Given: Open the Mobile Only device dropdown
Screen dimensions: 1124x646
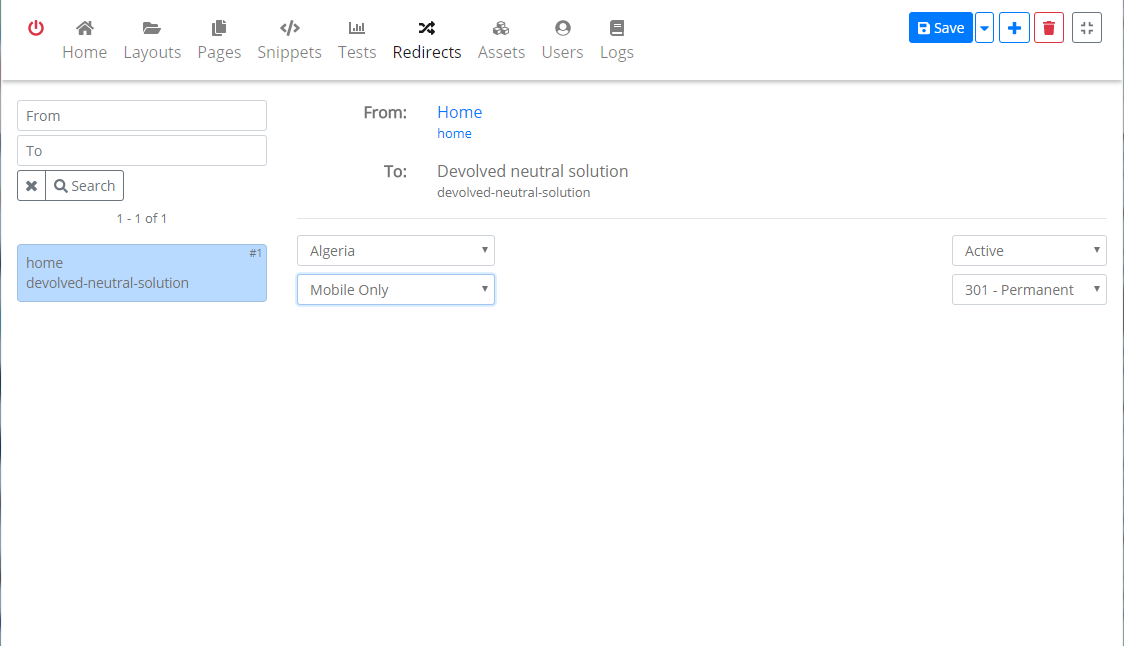Looking at the screenshot, I should (396, 290).
